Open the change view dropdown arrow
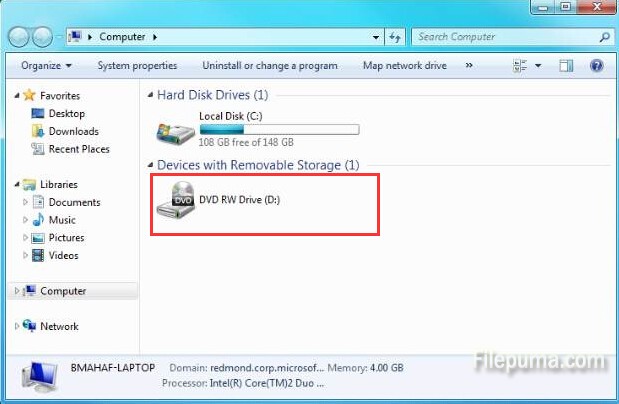Image resolution: width=619 pixels, height=404 pixels. tap(538, 66)
